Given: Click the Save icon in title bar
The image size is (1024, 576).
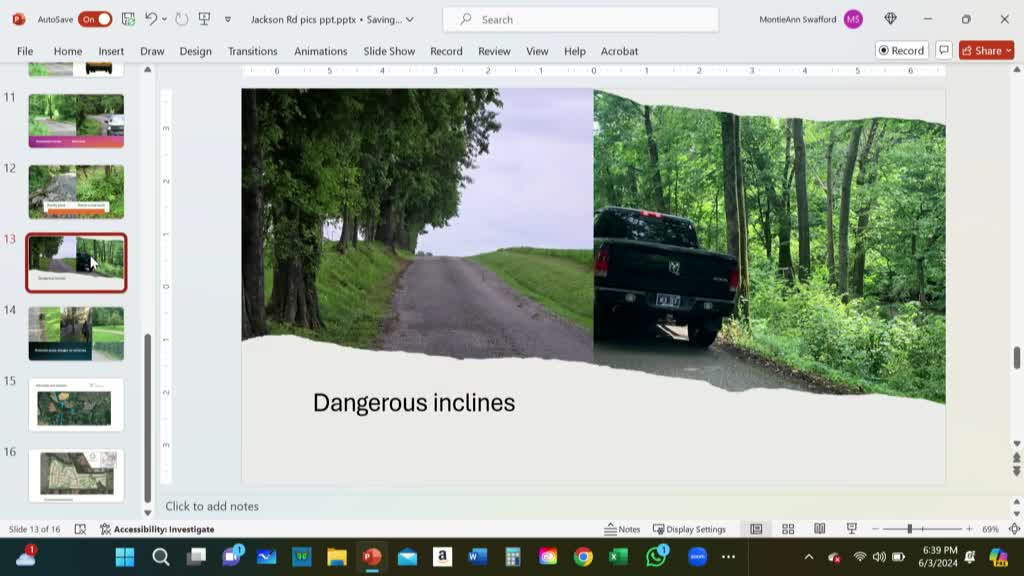Looking at the screenshot, I should coord(128,19).
